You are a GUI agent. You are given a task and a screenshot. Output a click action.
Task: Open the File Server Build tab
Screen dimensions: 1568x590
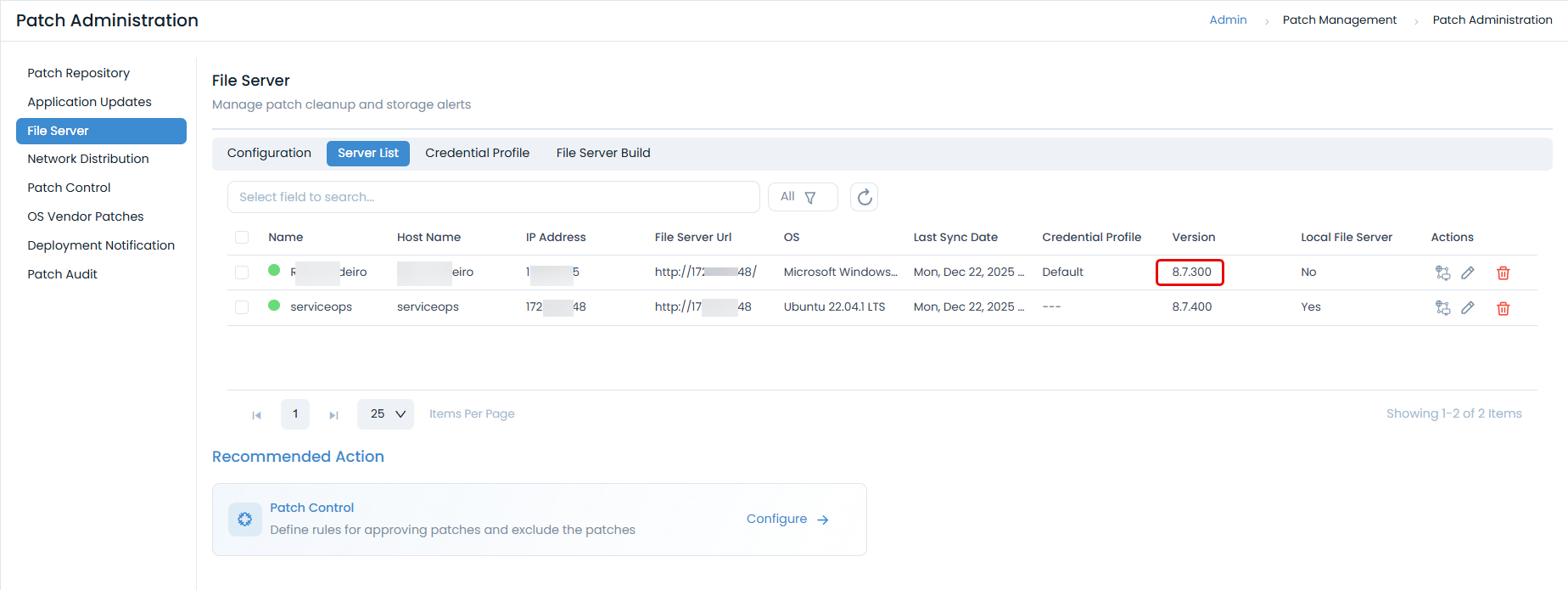click(x=602, y=153)
